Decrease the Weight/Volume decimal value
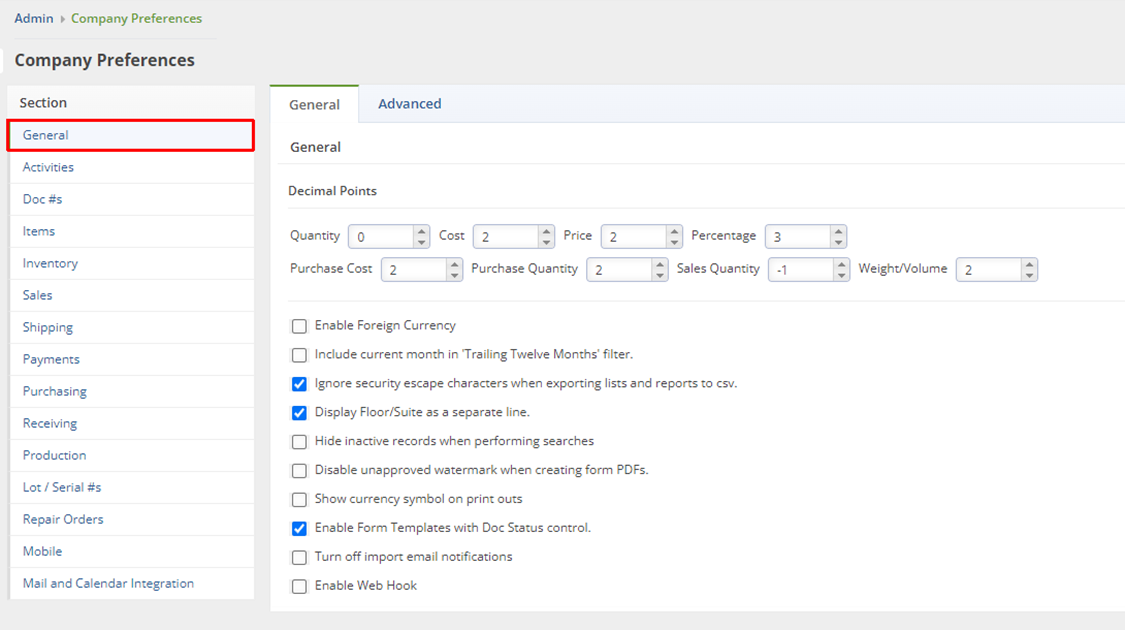Image resolution: width=1125 pixels, height=630 pixels. pos(1029,275)
